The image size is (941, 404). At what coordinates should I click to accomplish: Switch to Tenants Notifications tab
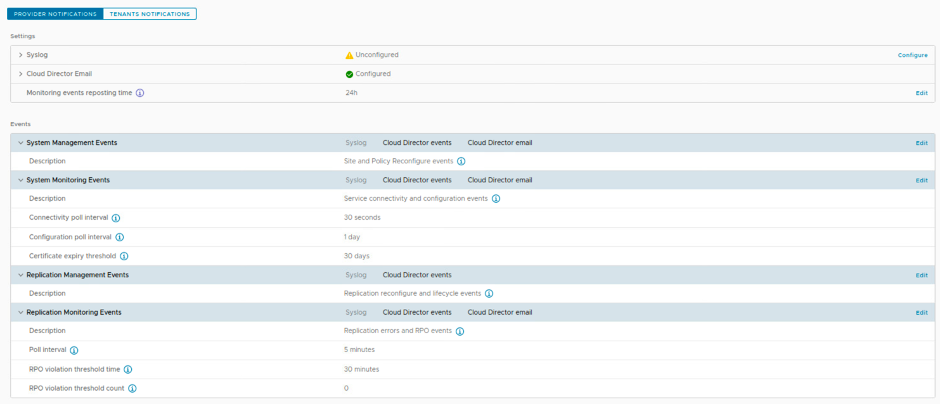(x=149, y=14)
